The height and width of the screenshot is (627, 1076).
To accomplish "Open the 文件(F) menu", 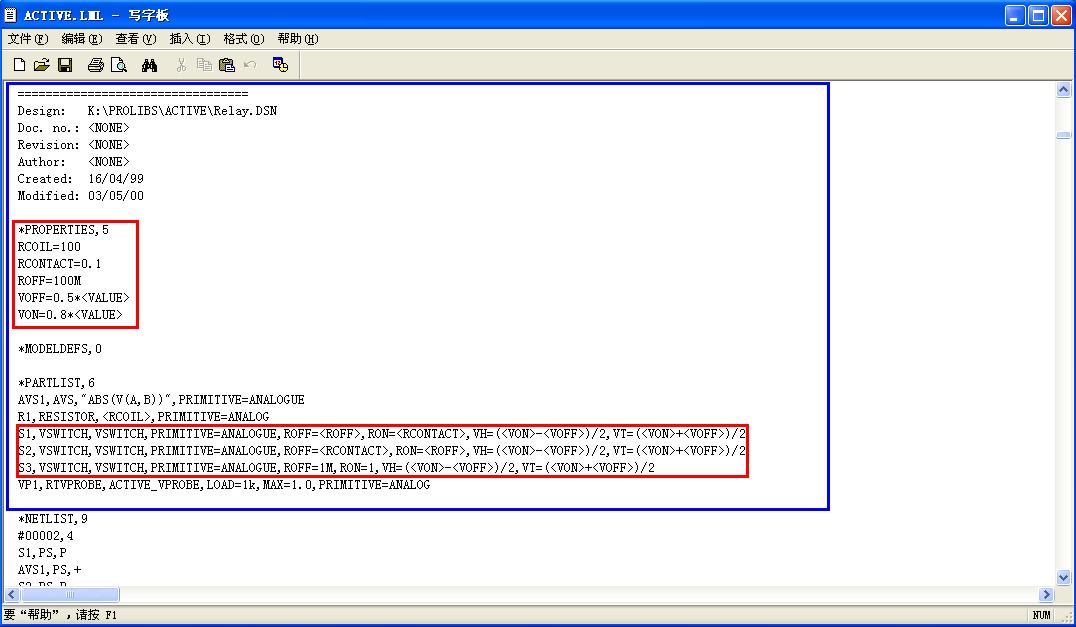I will 28,39.
